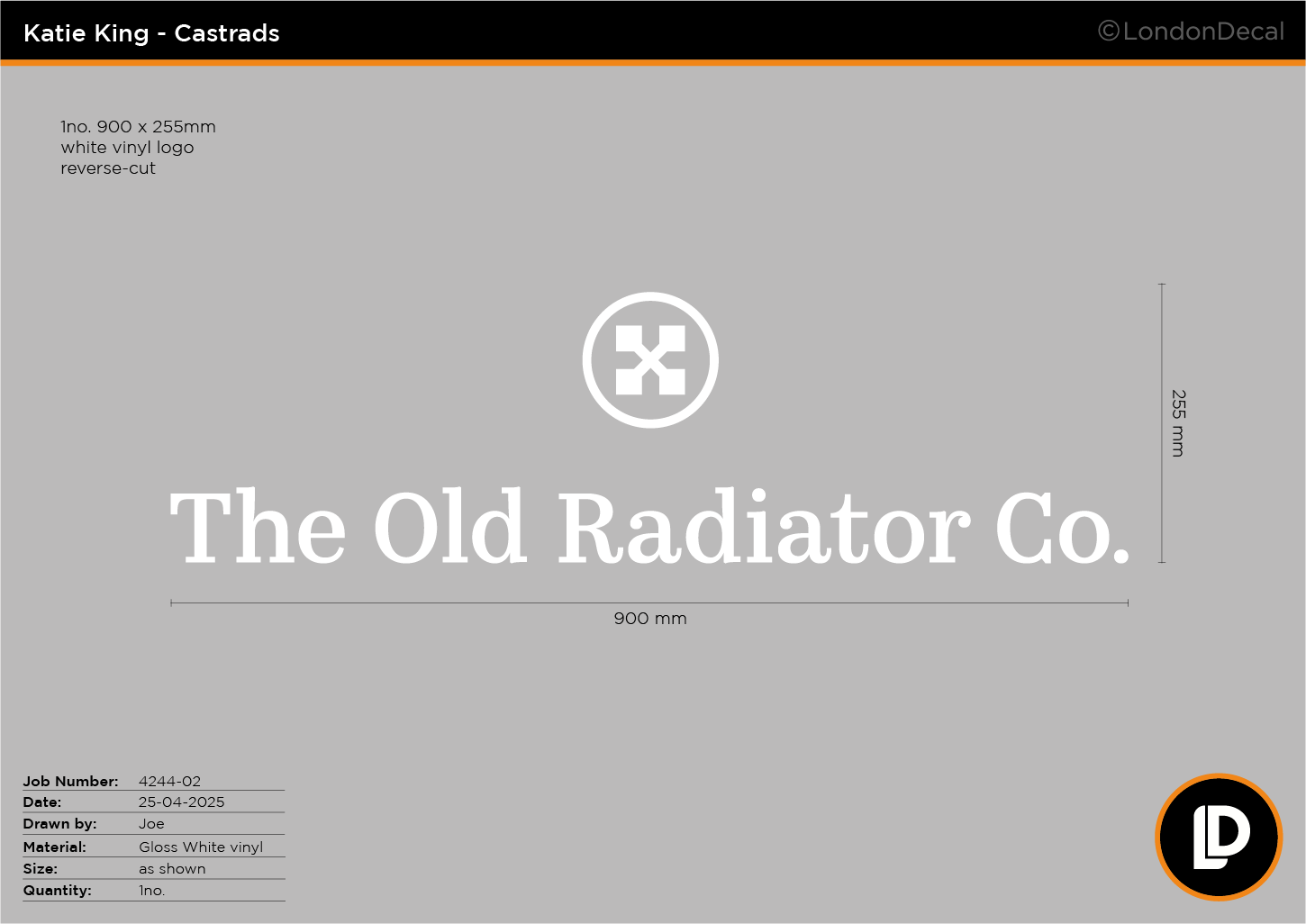The image size is (1306, 924).
Task: Click the job number value 4244-02
Action: pyautogui.click(x=169, y=782)
